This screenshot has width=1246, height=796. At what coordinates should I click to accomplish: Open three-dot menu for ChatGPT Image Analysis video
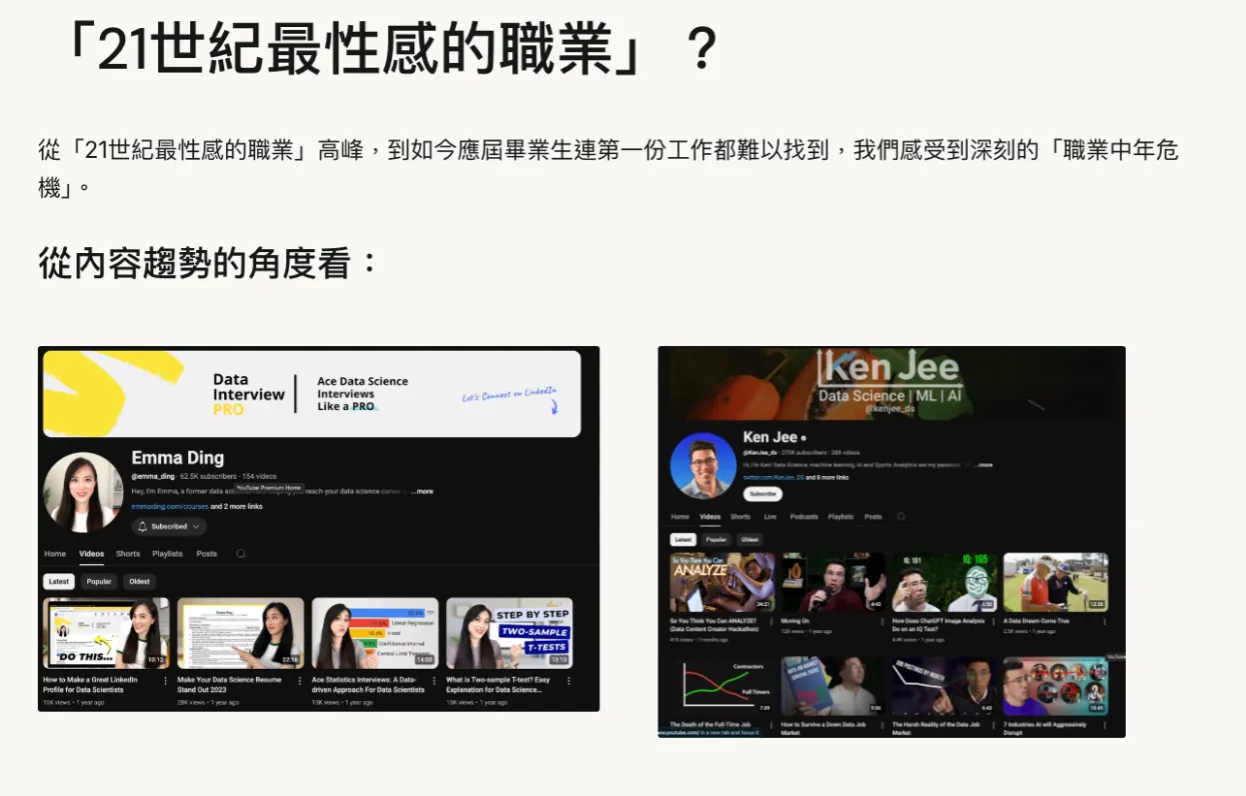tap(993, 621)
